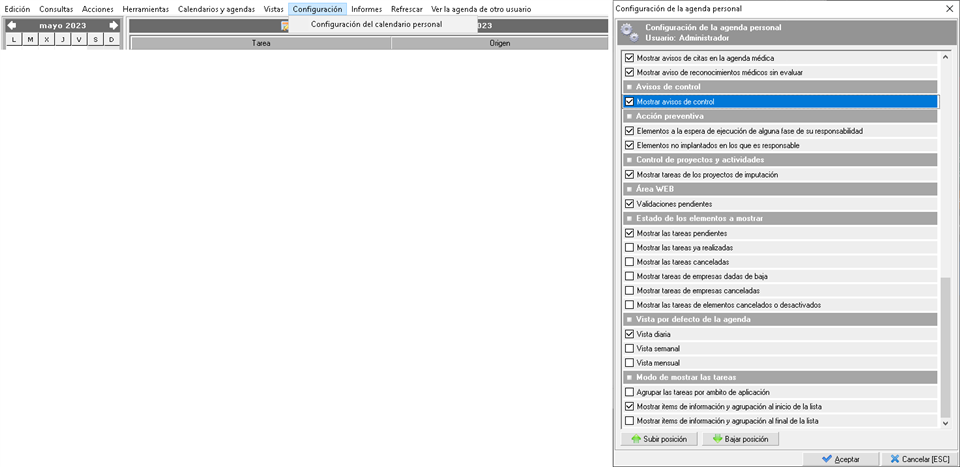Click the mayo 2023 month label
This screenshot has width=960, height=467.
pos(62,26)
